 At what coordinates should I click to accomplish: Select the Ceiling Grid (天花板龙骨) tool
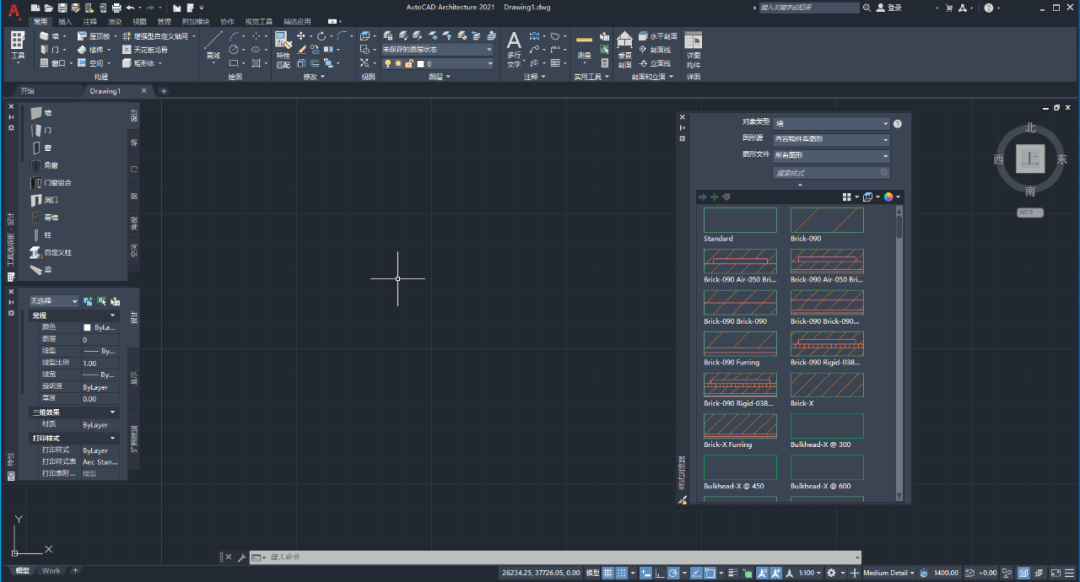tap(145, 50)
